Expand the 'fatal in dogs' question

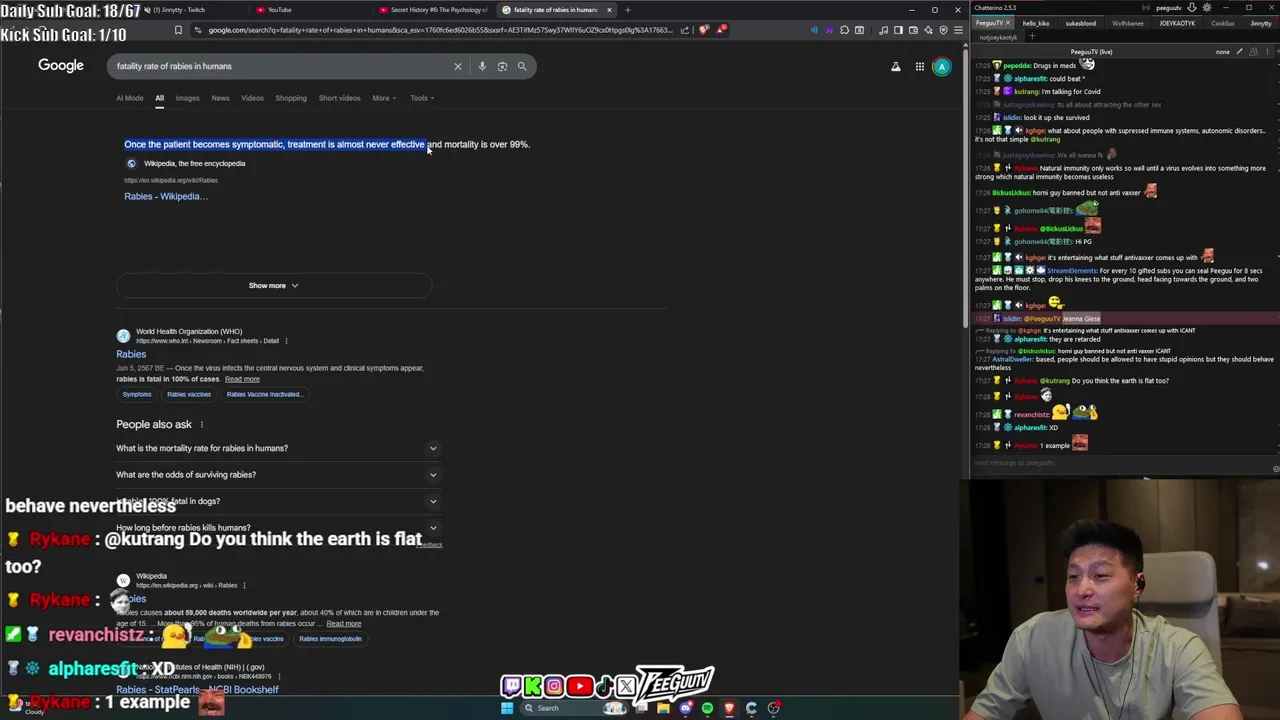coord(278,501)
